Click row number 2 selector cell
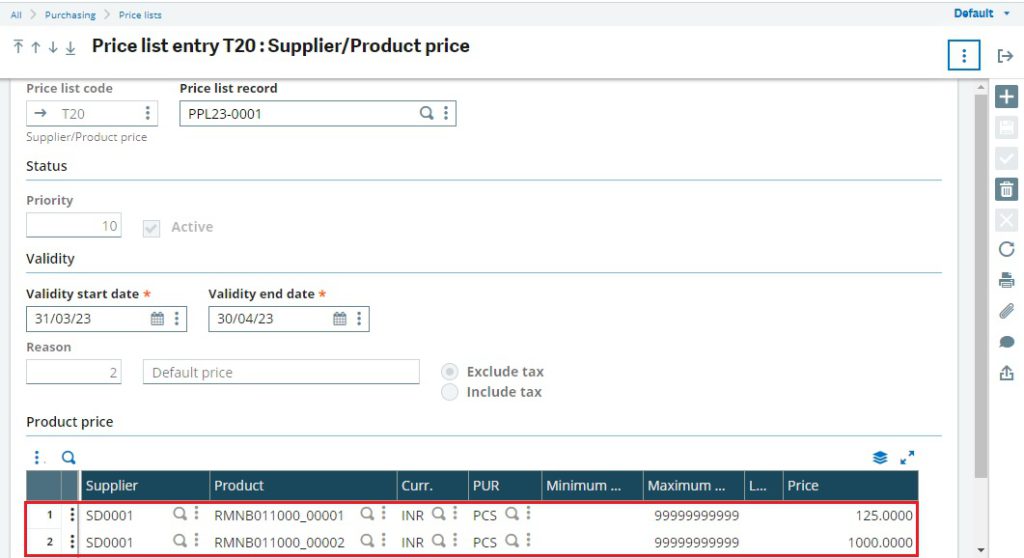This screenshot has width=1024, height=558. [44, 542]
